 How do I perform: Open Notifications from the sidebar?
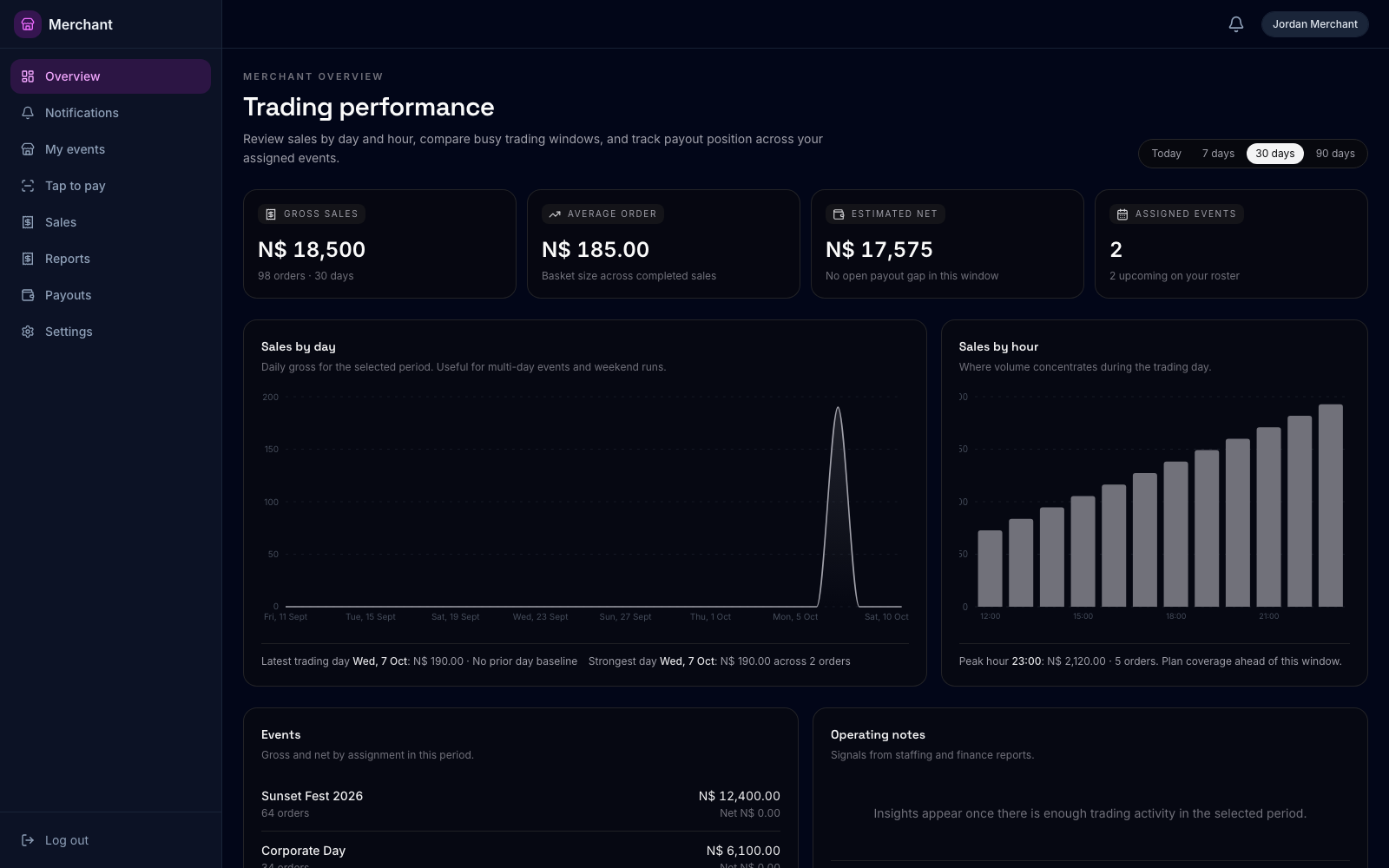click(x=110, y=113)
